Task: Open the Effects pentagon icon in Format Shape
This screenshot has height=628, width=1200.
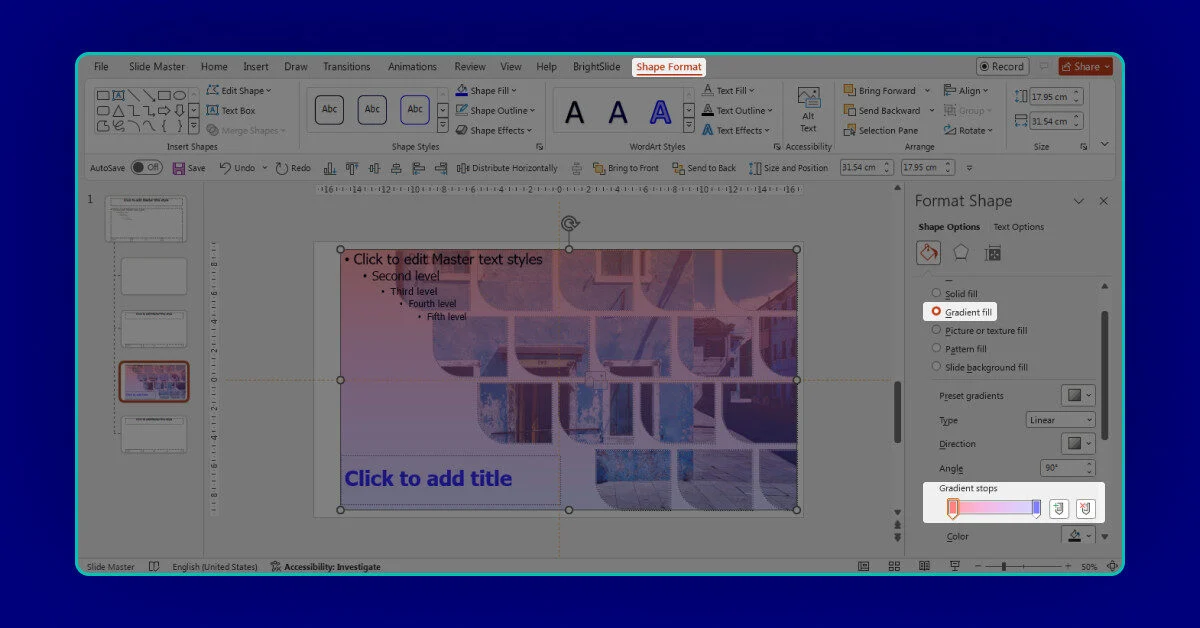Action: (960, 253)
